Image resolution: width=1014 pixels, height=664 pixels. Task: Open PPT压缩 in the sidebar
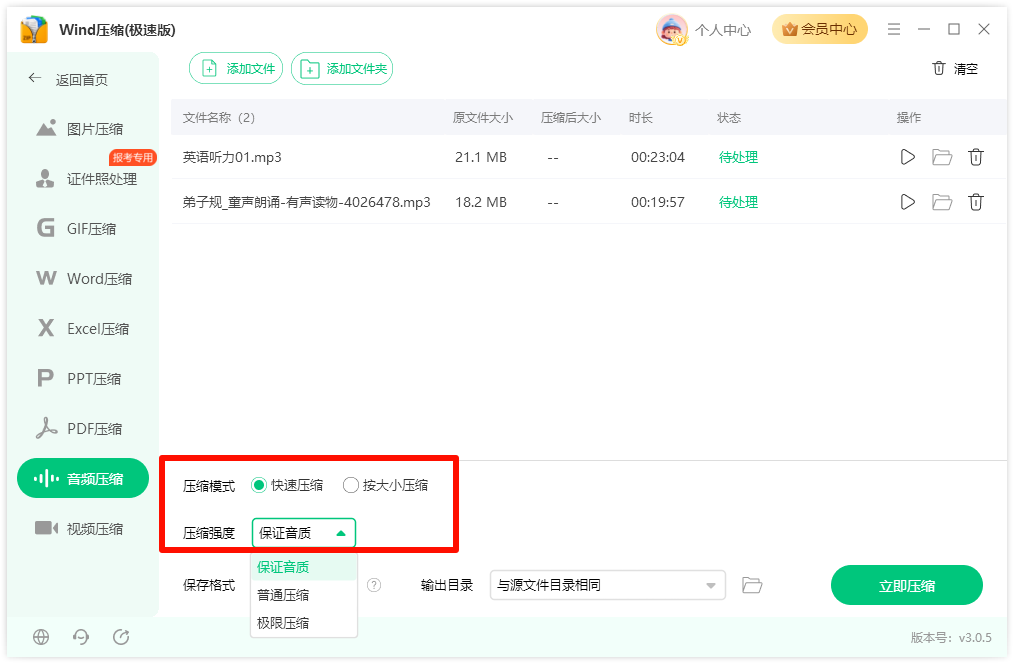pyautogui.click(x=83, y=378)
